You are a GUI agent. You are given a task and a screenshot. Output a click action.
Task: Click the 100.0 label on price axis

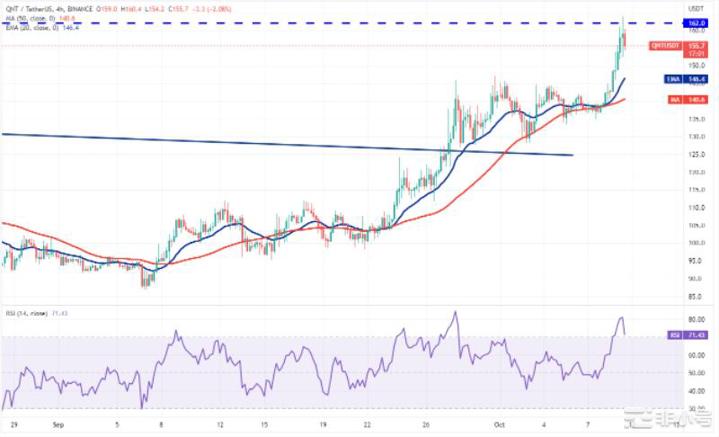pos(665,243)
